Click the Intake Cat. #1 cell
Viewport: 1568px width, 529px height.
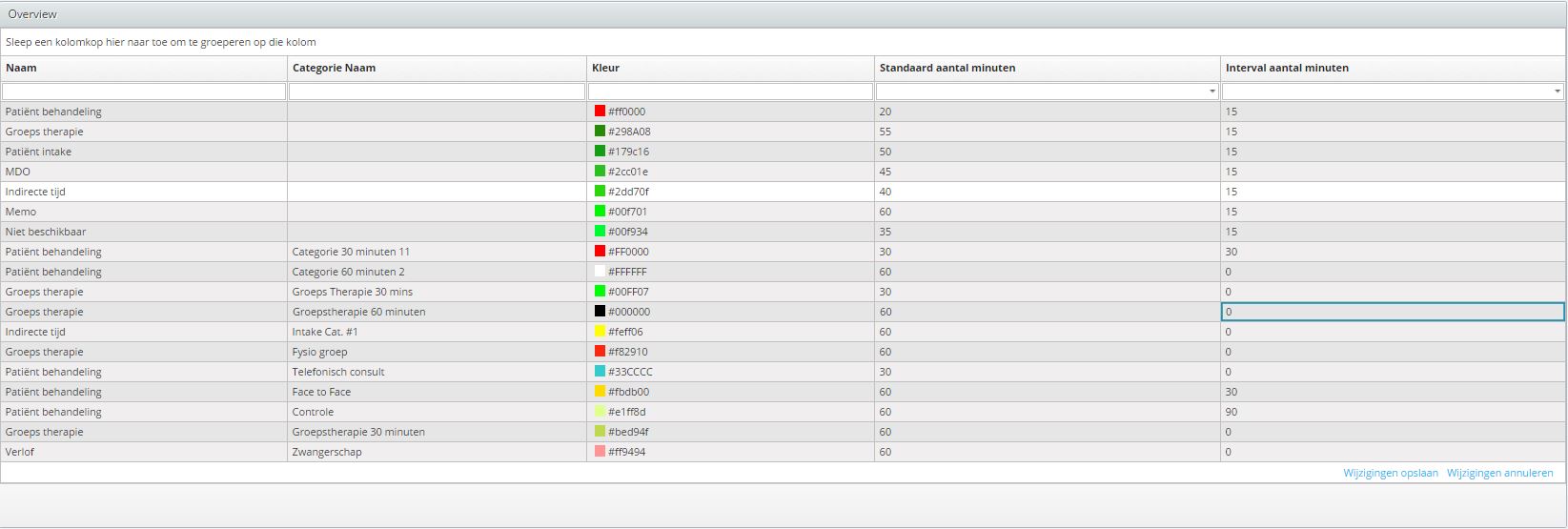pyautogui.click(x=437, y=332)
